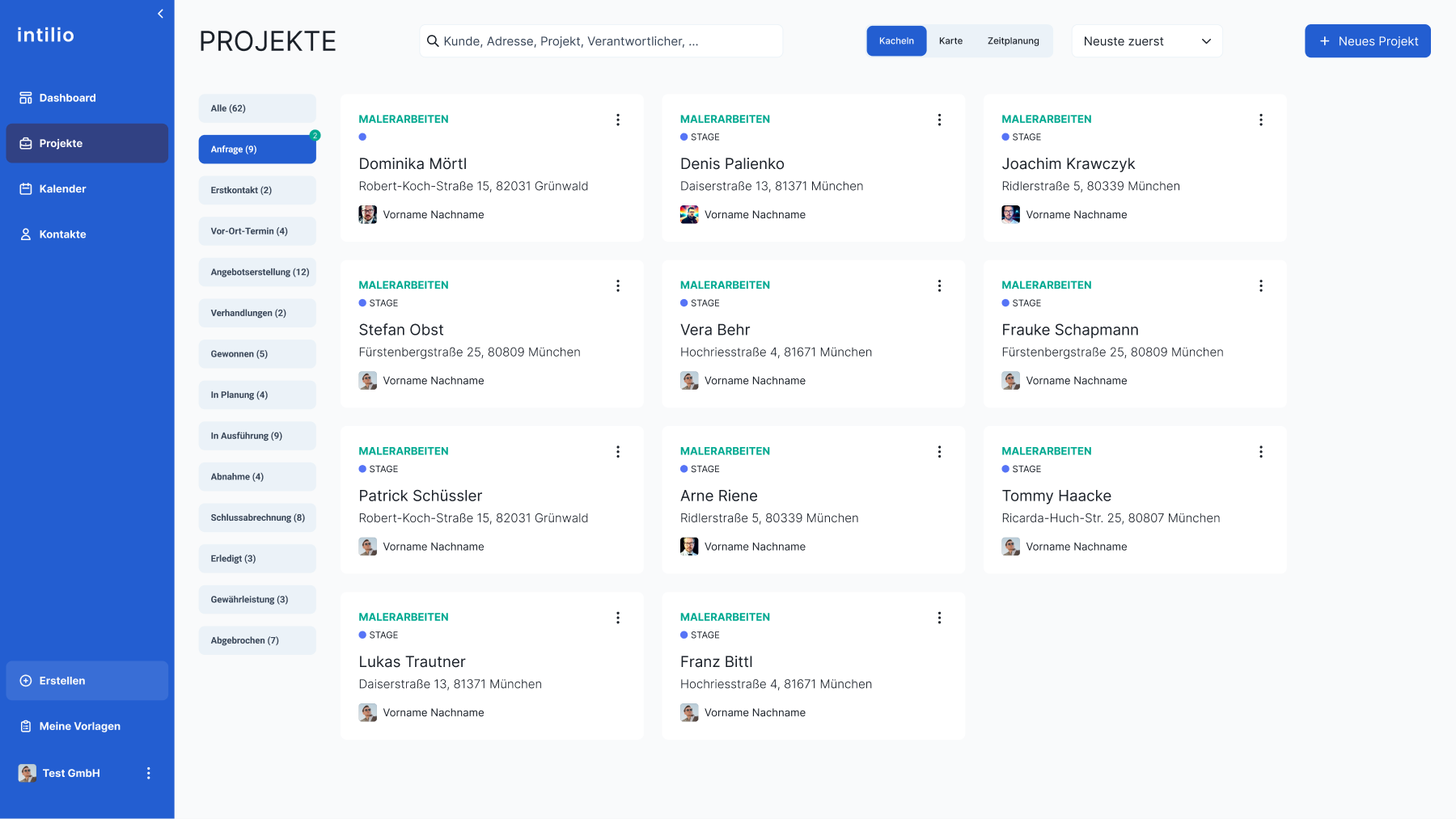1456x819 pixels.
Task: Show Gewonnen (5) projects
Action: pos(257,354)
